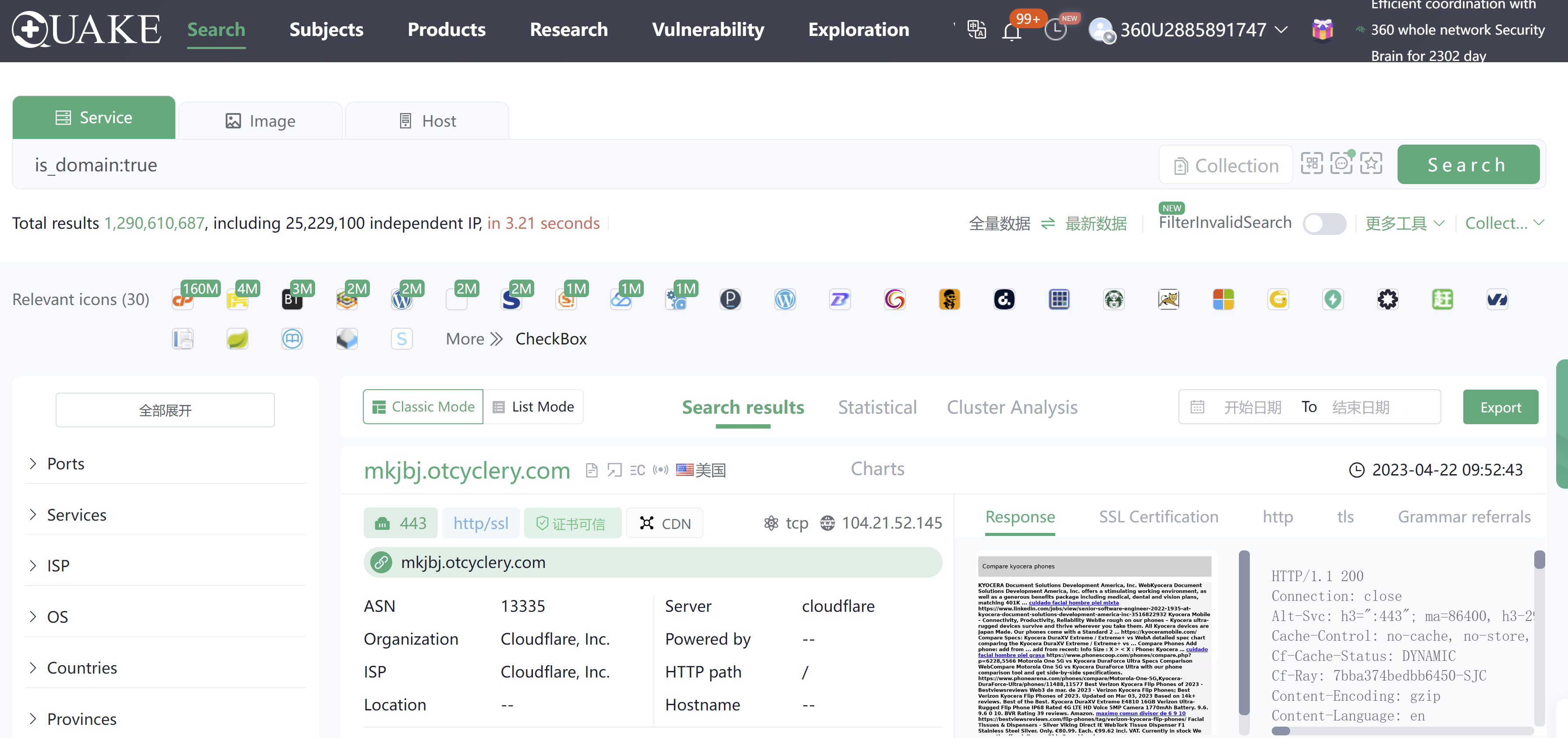This screenshot has height=738, width=1568.
Task: Open the feedback chat icon near the Search button
Action: tap(1341, 163)
